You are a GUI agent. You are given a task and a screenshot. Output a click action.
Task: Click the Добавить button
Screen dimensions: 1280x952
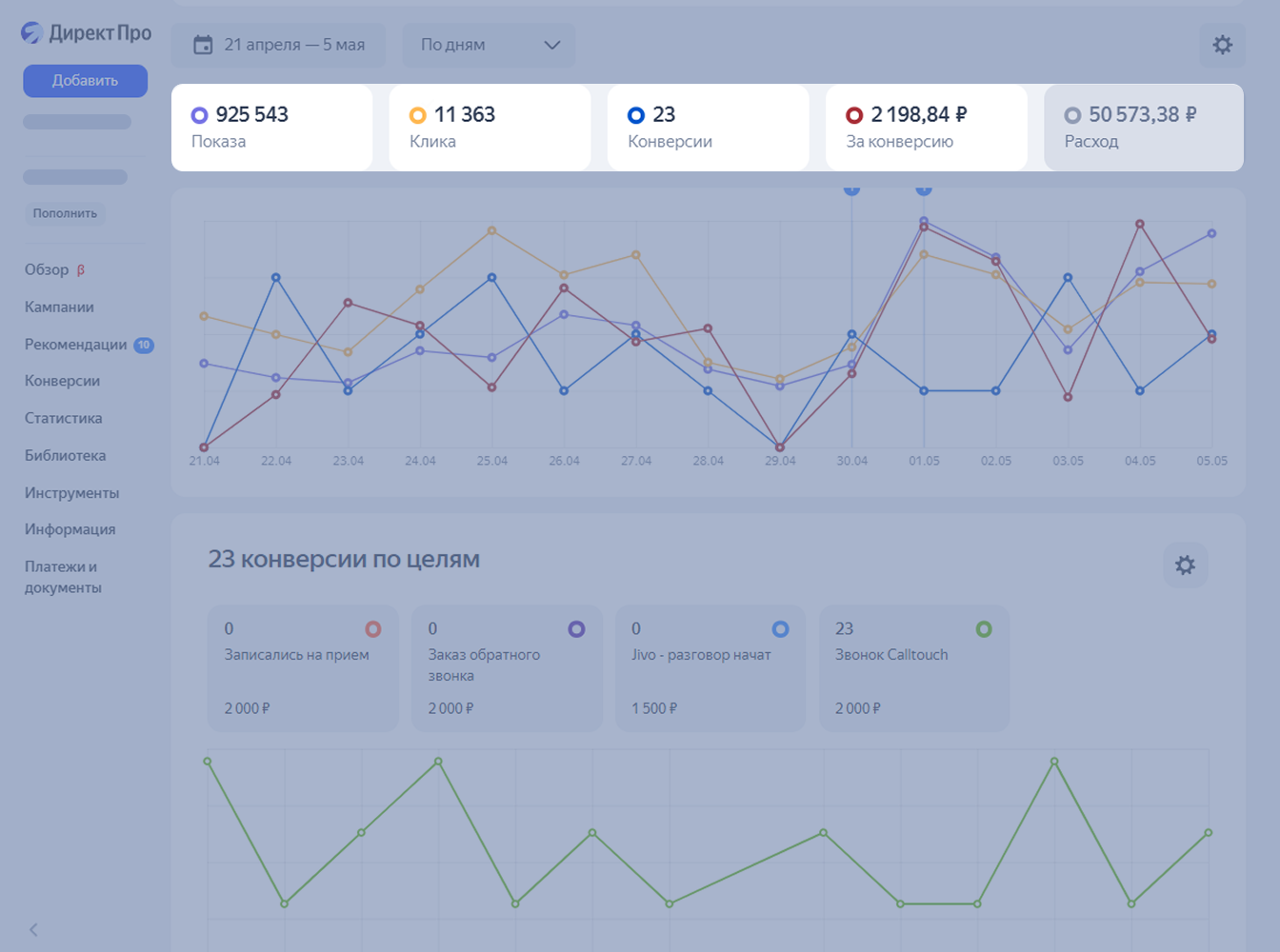click(85, 81)
